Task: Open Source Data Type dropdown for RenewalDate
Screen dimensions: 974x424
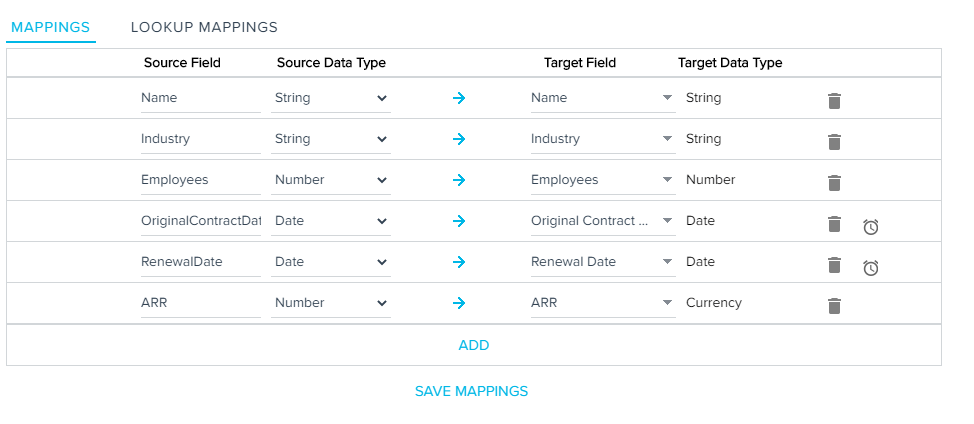Action: click(332, 262)
